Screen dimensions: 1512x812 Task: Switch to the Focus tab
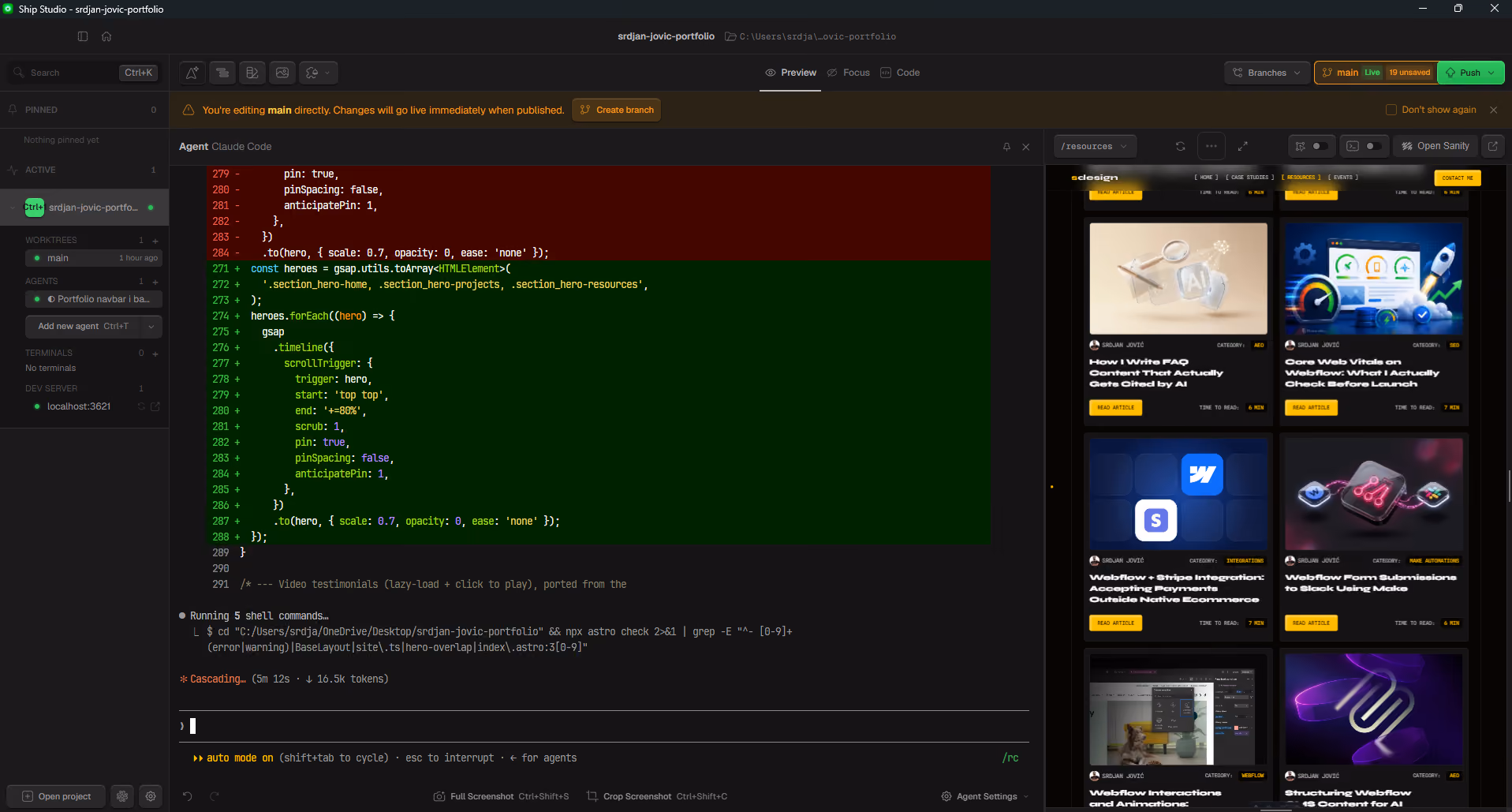(x=849, y=73)
